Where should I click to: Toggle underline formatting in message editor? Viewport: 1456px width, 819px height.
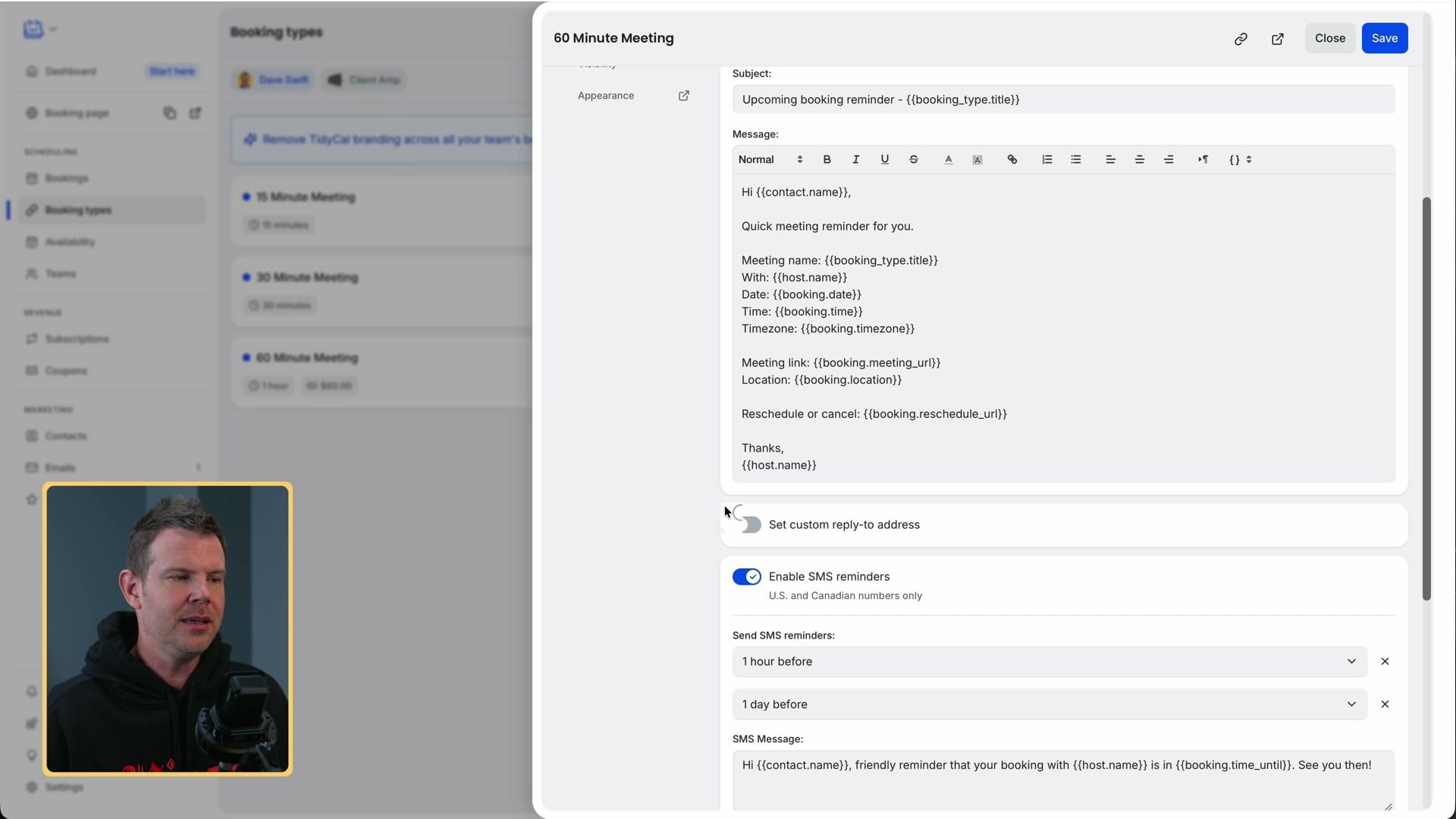pos(884,159)
